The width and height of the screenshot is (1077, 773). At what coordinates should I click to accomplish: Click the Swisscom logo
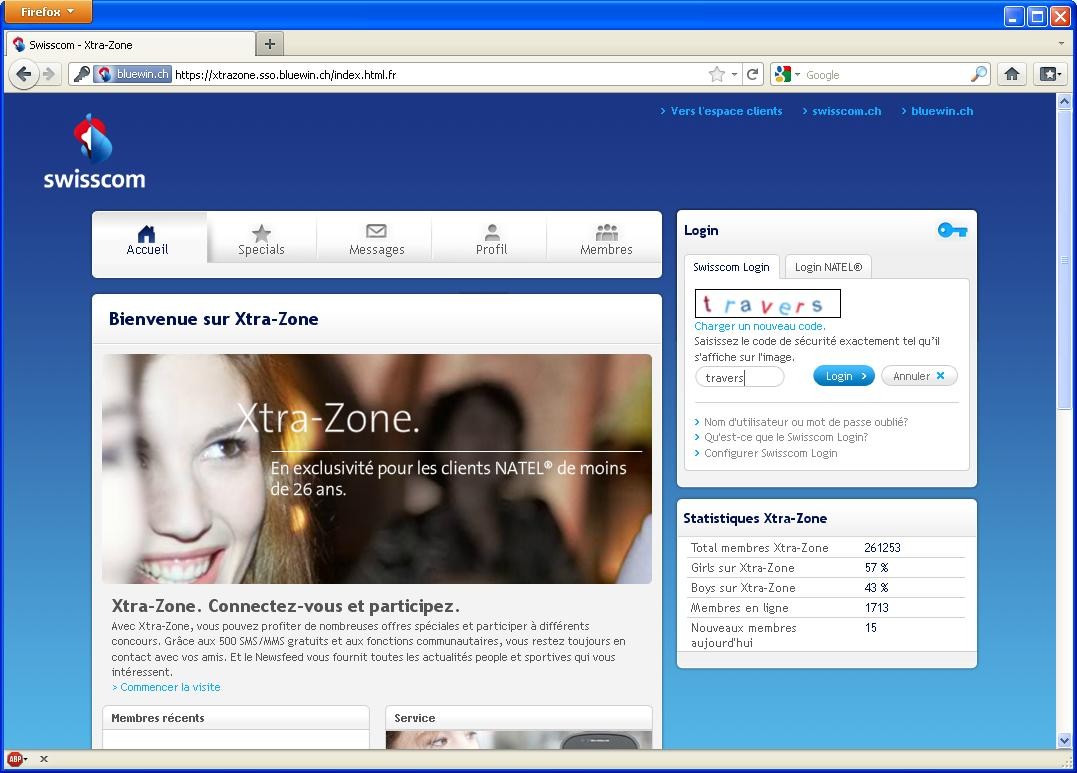95,147
